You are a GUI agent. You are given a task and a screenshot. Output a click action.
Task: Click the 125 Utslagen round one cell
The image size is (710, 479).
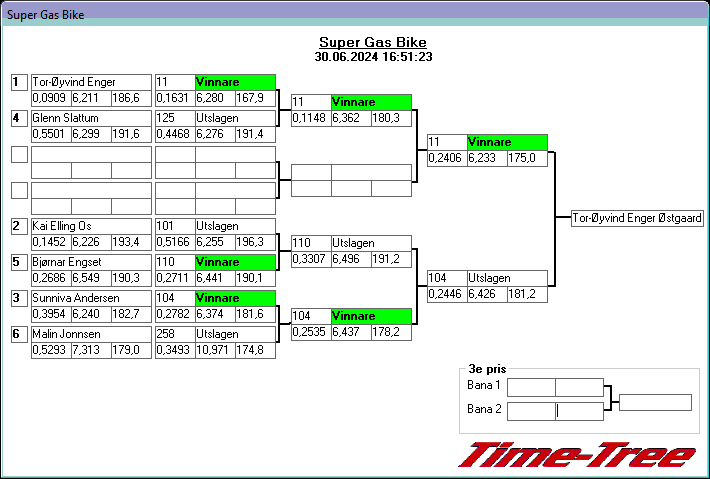(216, 118)
